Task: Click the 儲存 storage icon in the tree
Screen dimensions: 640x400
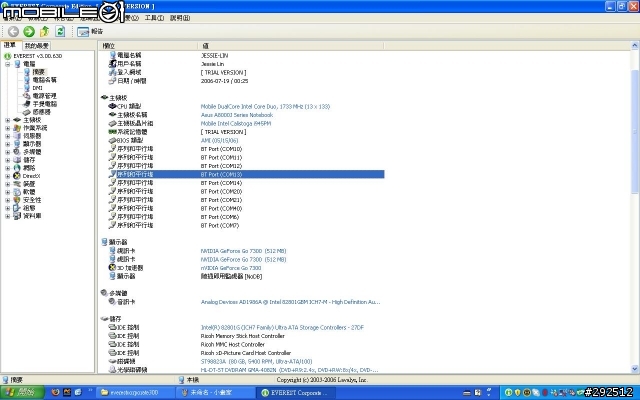Action: (17, 160)
